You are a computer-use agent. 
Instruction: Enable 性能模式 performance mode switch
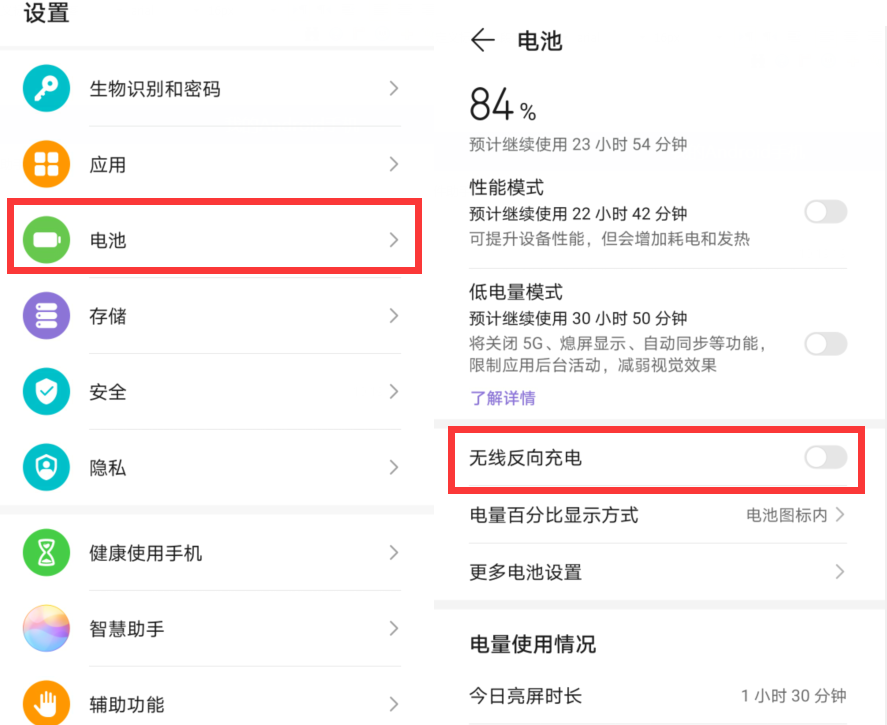(825, 212)
